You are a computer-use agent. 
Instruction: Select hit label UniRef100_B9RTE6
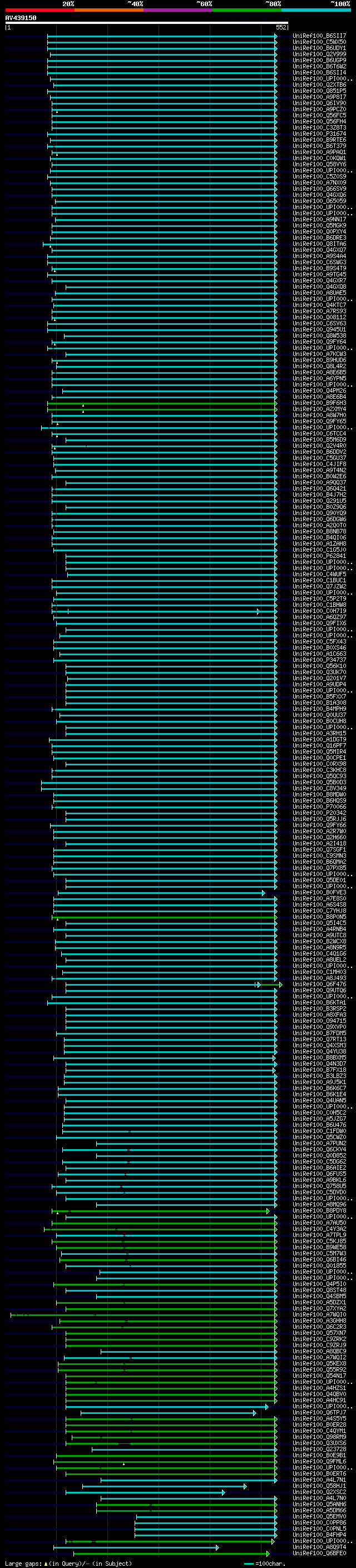319,140
